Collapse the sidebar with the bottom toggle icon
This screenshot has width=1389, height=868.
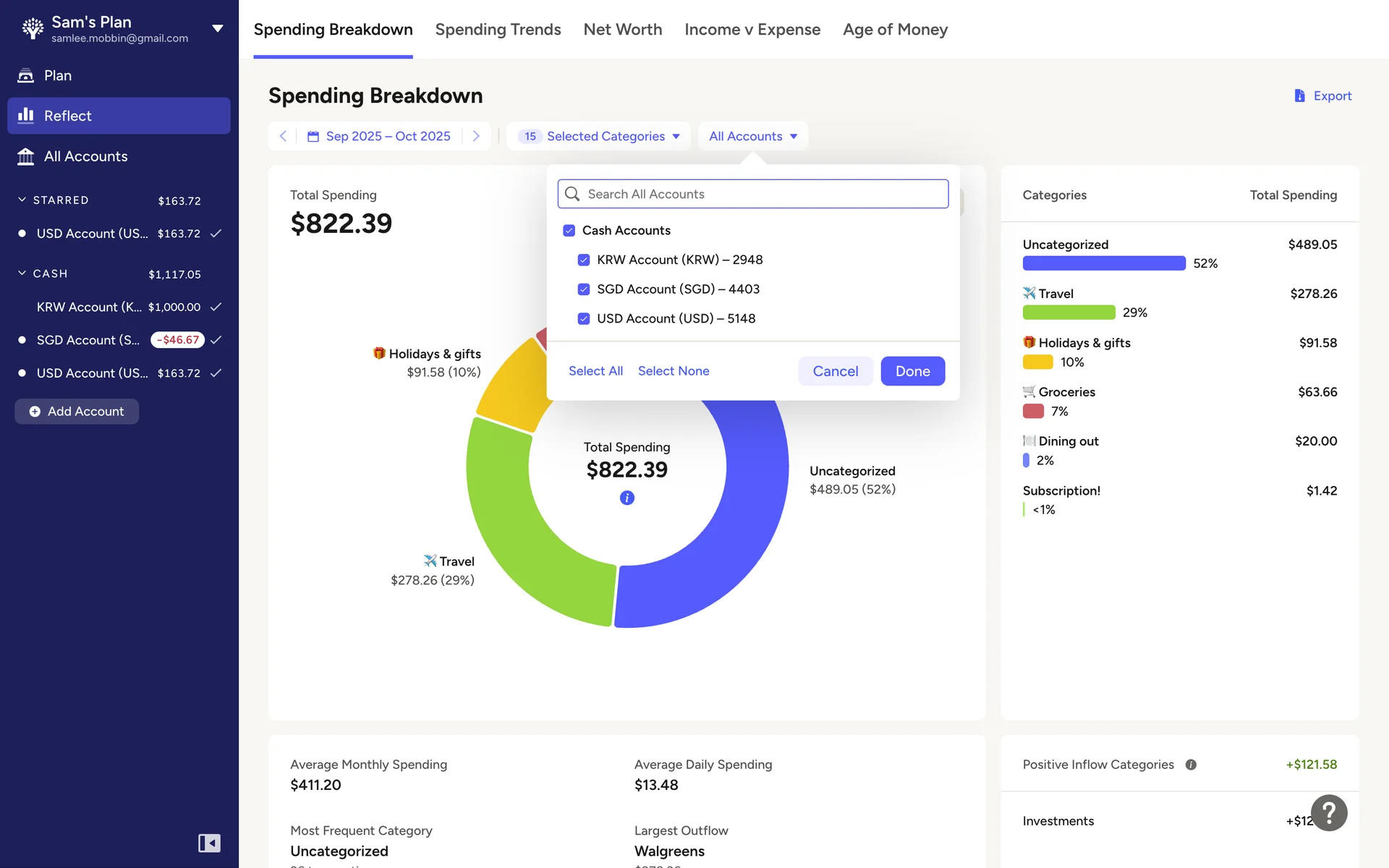pyautogui.click(x=209, y=843)
